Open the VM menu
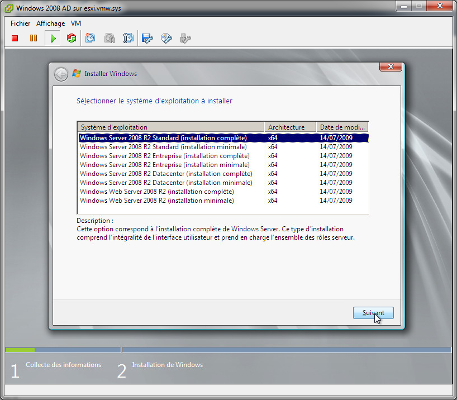This screenshot has height=400, width=457. pyautogui.click(x=76, y=24)
